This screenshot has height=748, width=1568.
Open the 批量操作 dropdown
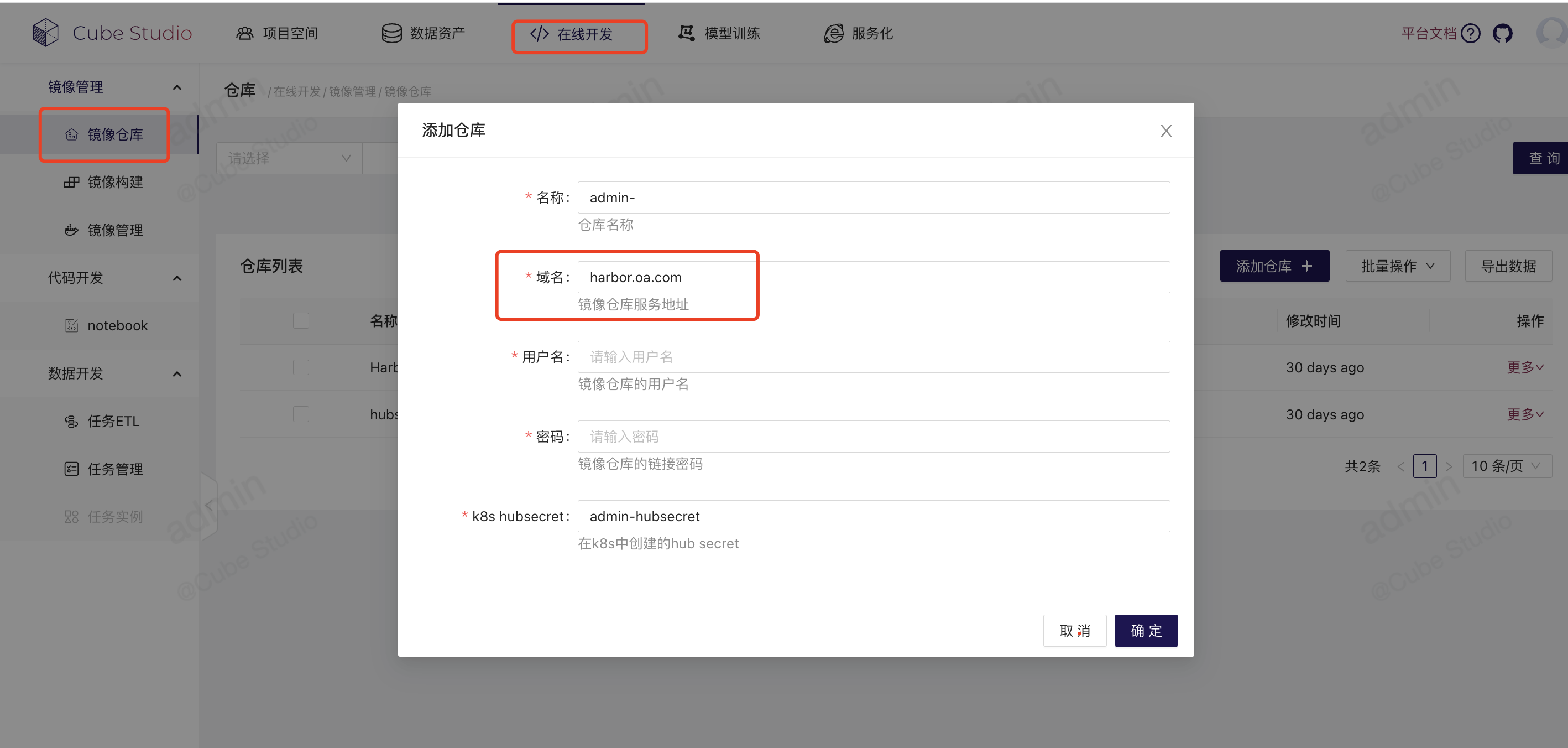click(1398, 266)
